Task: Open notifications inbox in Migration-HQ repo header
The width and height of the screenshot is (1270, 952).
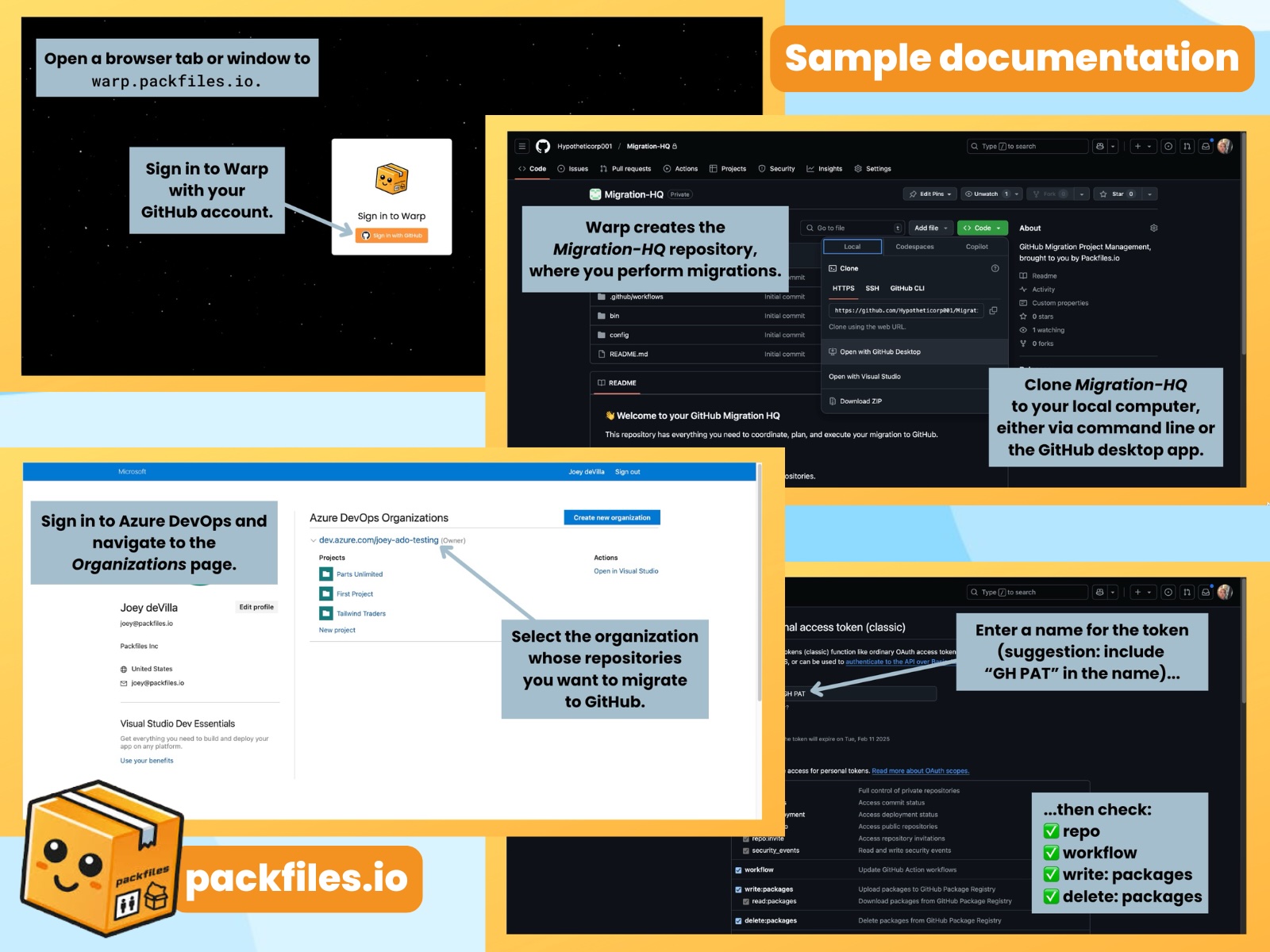Action: click(1206, 146)
